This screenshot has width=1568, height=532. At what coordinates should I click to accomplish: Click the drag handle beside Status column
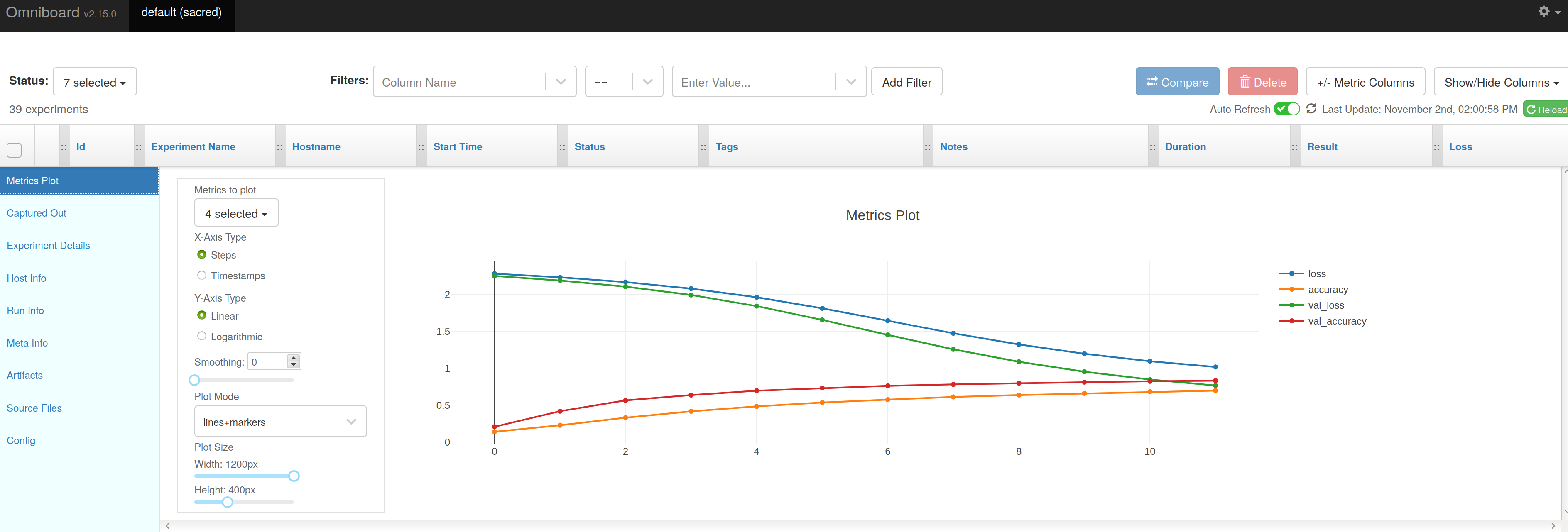(562, 147)
